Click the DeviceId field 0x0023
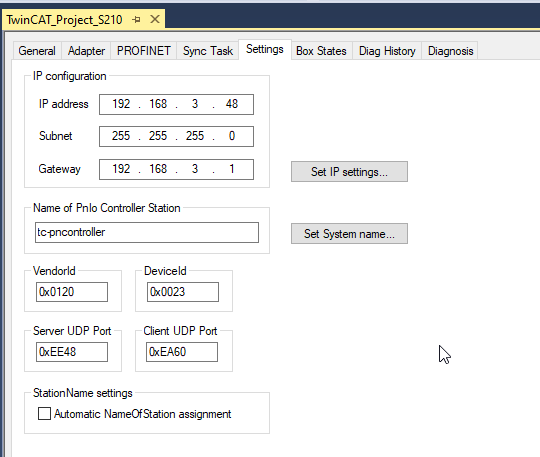540x457 pixels. (183, 292)
